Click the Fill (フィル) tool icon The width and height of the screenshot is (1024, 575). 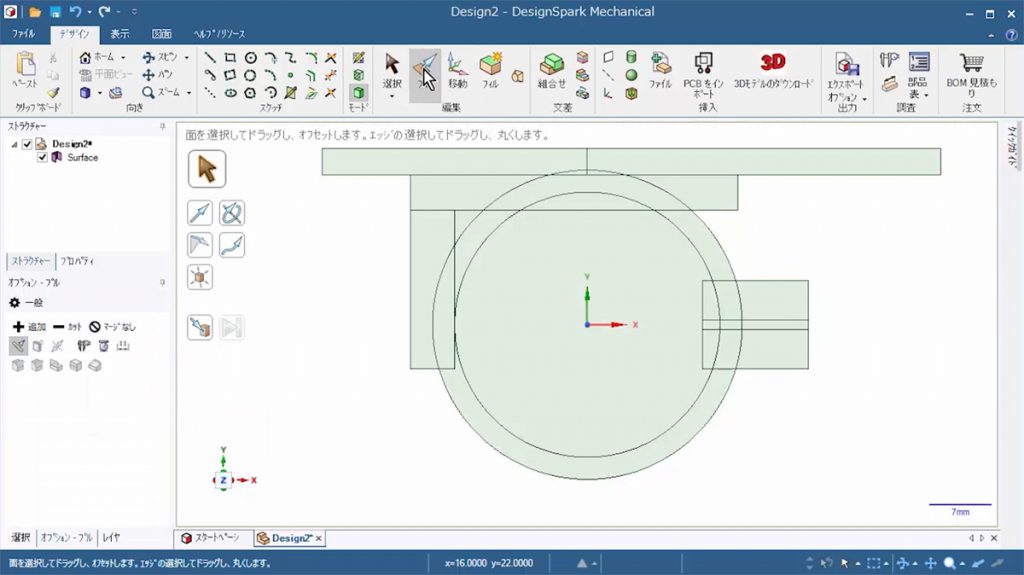(490, 68)
